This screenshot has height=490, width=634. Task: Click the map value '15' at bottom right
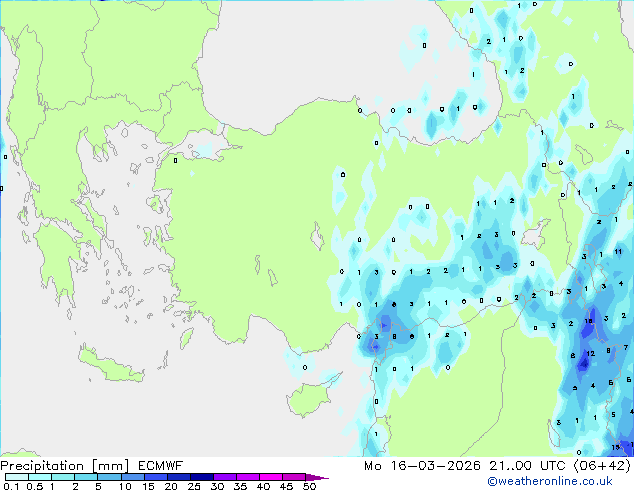click(x=615, y=447)
